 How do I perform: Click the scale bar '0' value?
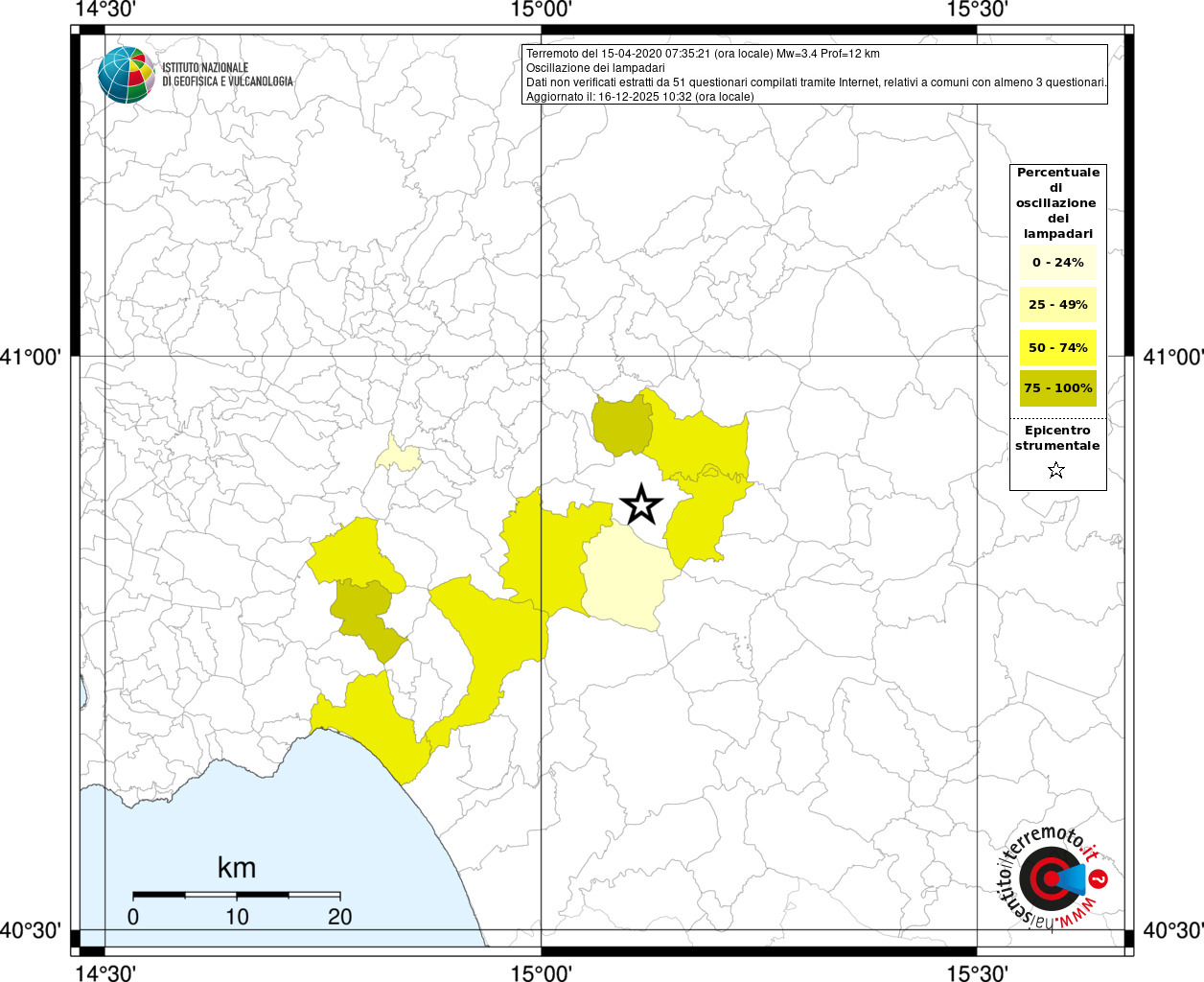(x=133, y=917)
